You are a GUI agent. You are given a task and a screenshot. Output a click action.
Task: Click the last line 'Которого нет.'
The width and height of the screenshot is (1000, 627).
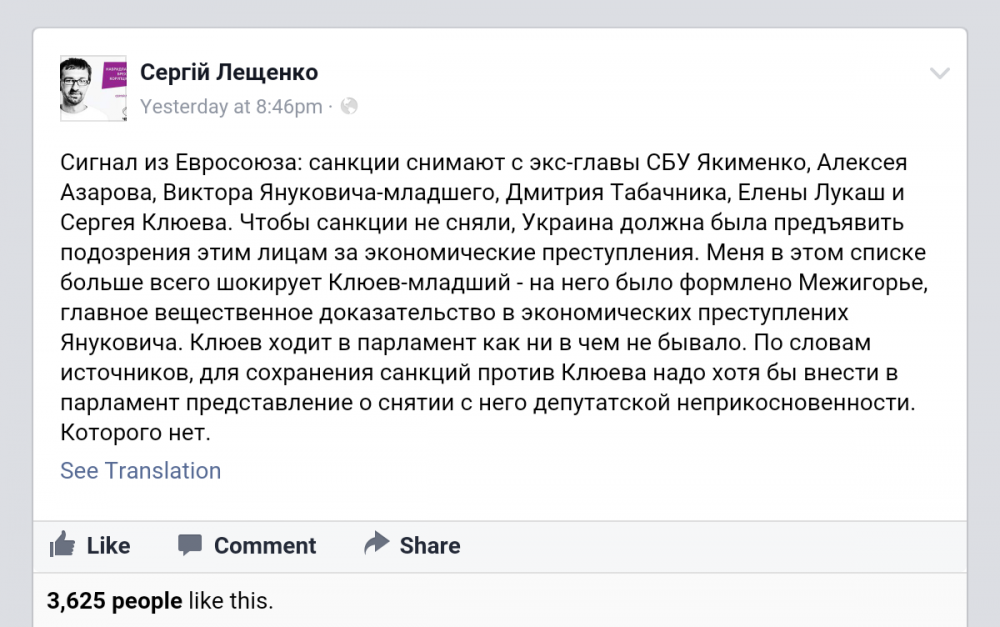tap(135, 432)
